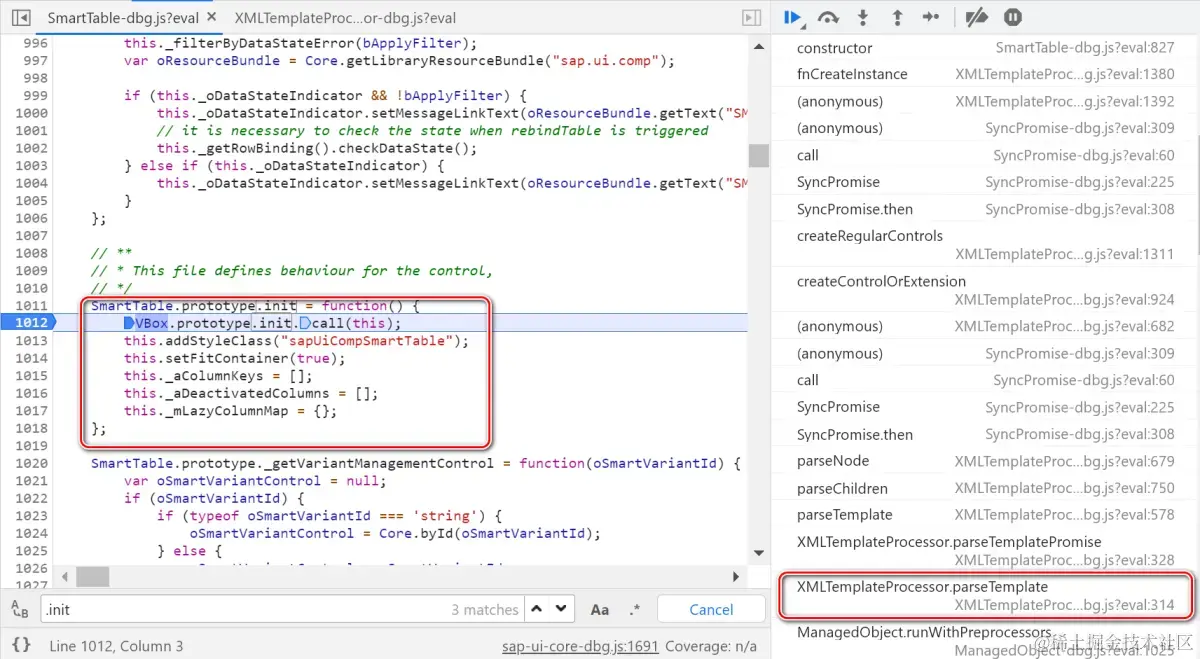The width and height of the screenshot is (1200, 659).
Task: Select the parseTemplate frame at eval:578
Action: (x=985, y=515)
